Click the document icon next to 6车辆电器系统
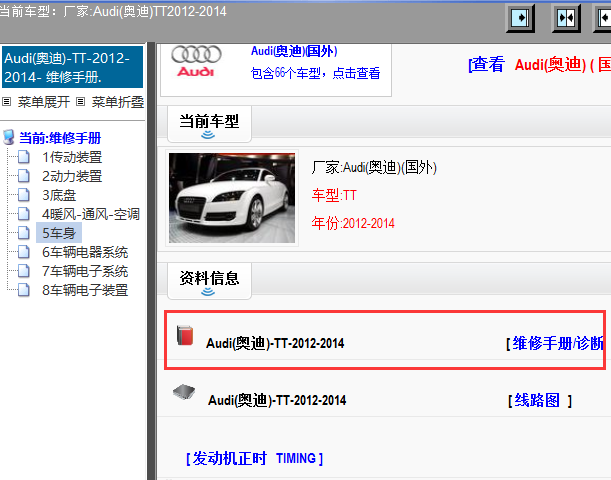The width and height of the screenshot is (611, 480). point(24,252)
